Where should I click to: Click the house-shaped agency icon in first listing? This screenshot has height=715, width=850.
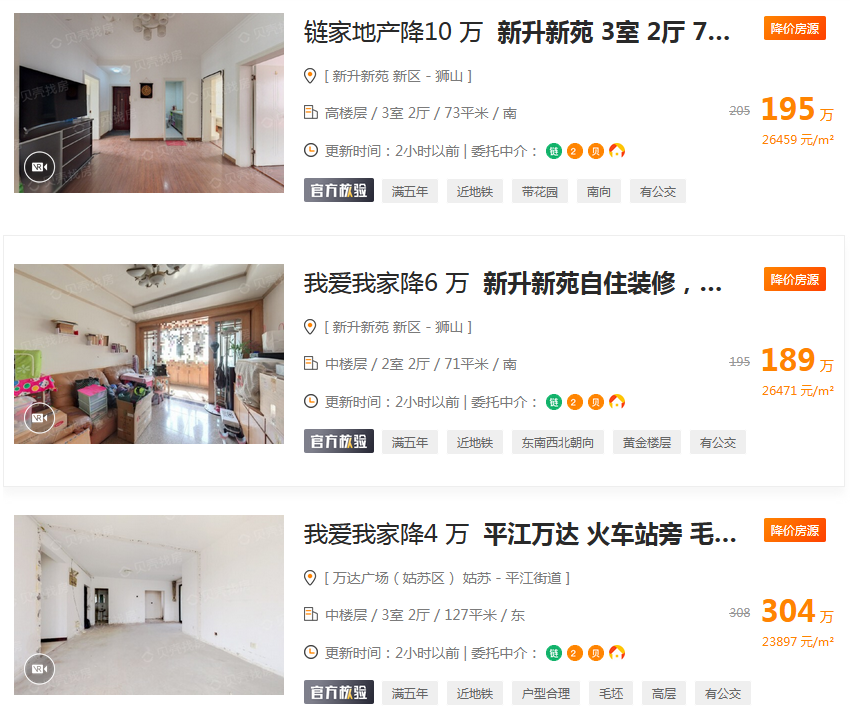click(617, 151)
